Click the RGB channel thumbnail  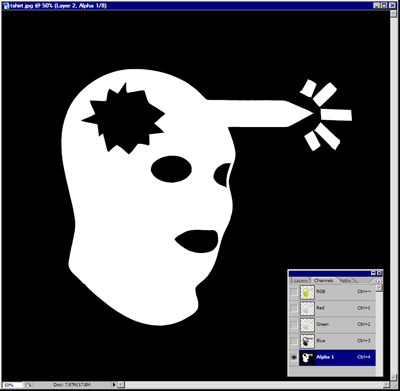tap(307, 292)
